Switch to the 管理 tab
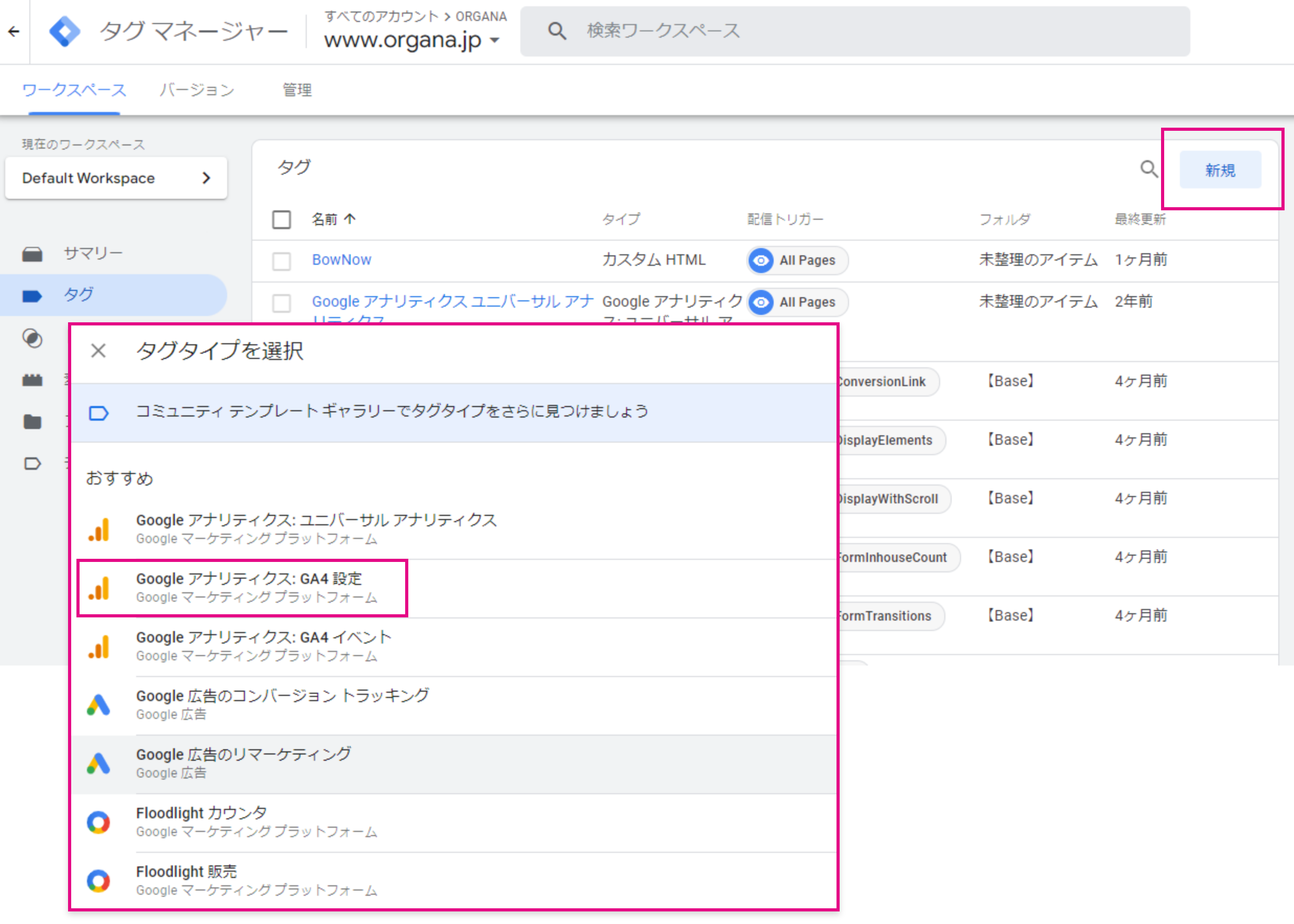Viewport: 1294px width, 924px height. pos(297,90)
